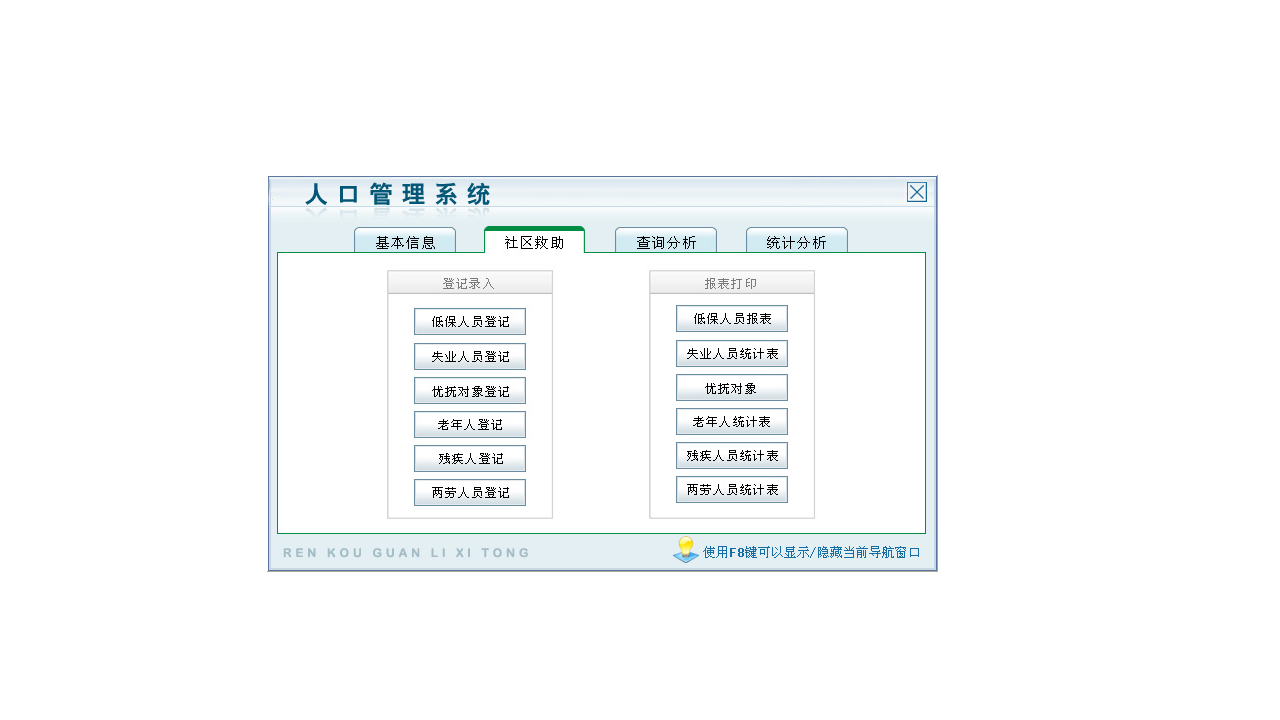Select 优抚对象登记 in the entry panel
This screenshot has width=1280, height=720.
pyautogui.click(x=470, y=390)
